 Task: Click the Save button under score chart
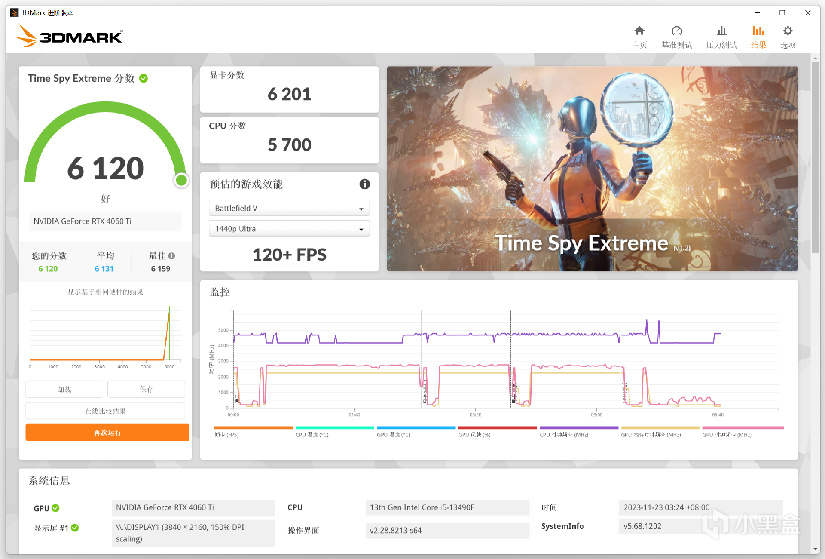click(146, 390)
